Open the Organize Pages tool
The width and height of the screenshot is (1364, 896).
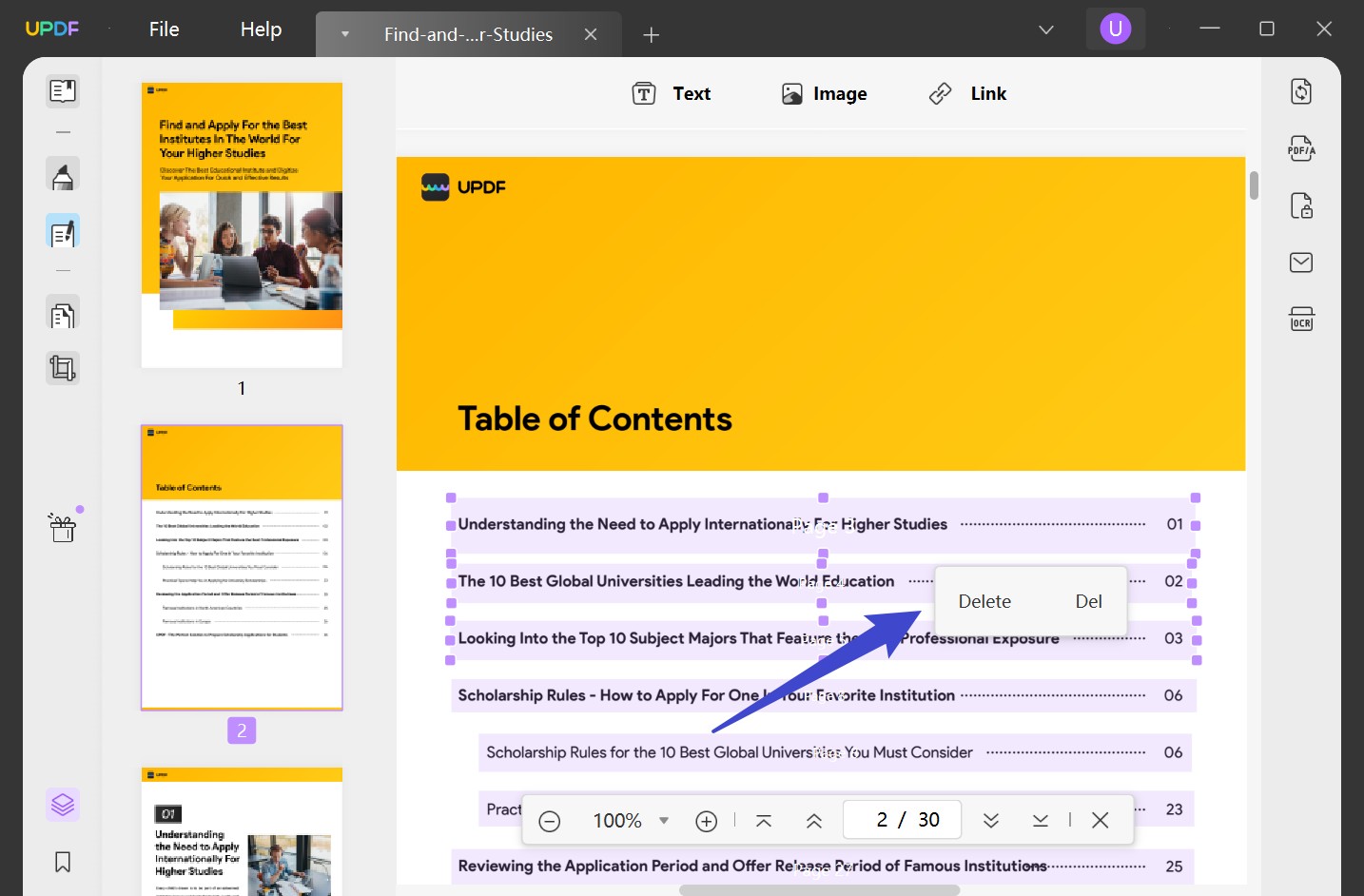63,315
